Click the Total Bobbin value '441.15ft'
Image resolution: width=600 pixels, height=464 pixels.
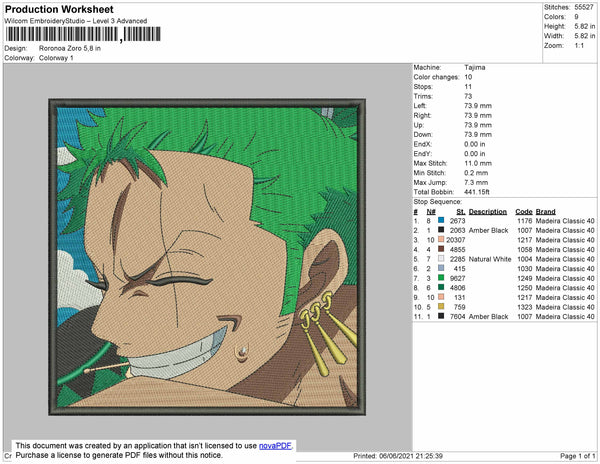click(477, 192)
